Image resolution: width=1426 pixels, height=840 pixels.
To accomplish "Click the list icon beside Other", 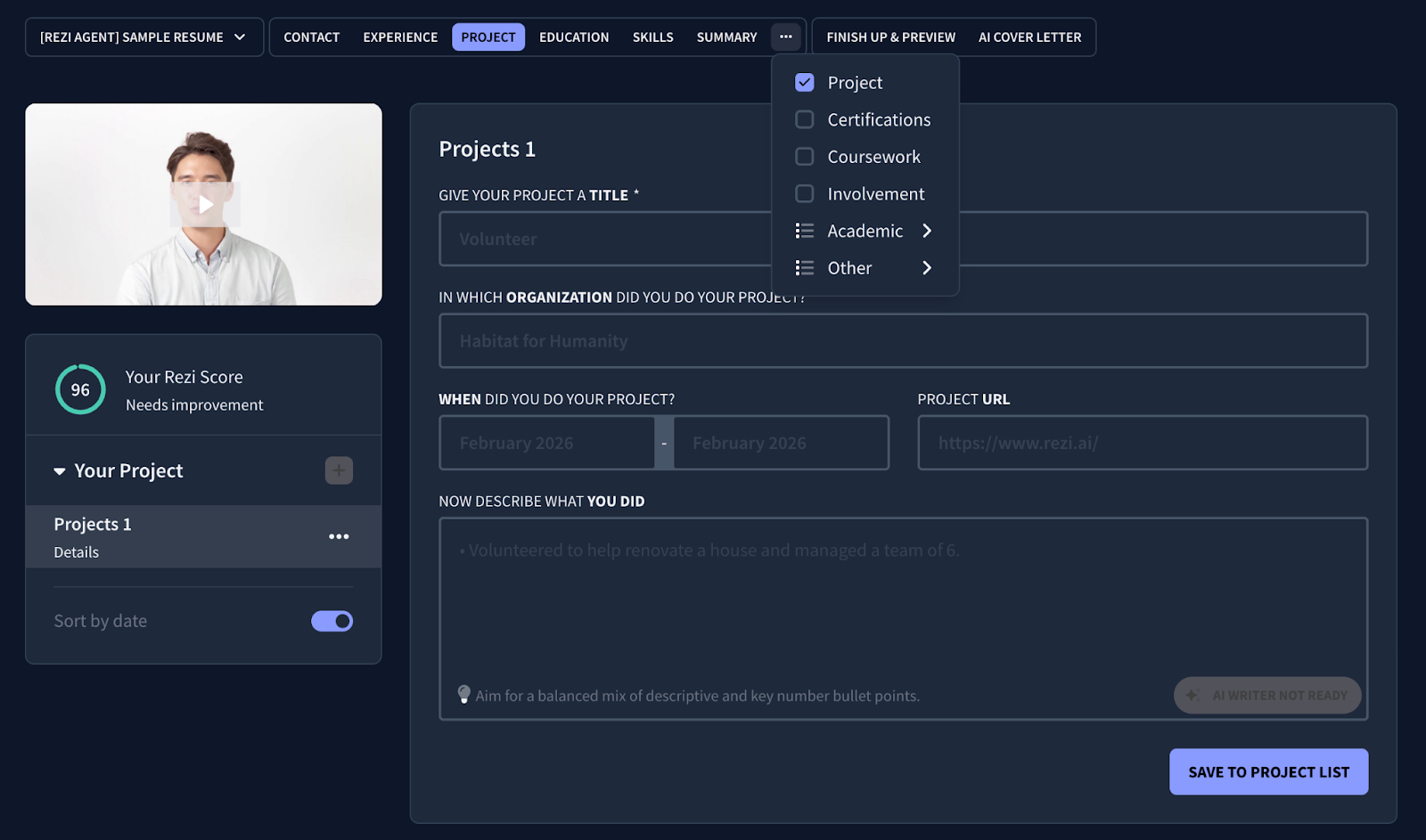I will (x=804, y=267).
